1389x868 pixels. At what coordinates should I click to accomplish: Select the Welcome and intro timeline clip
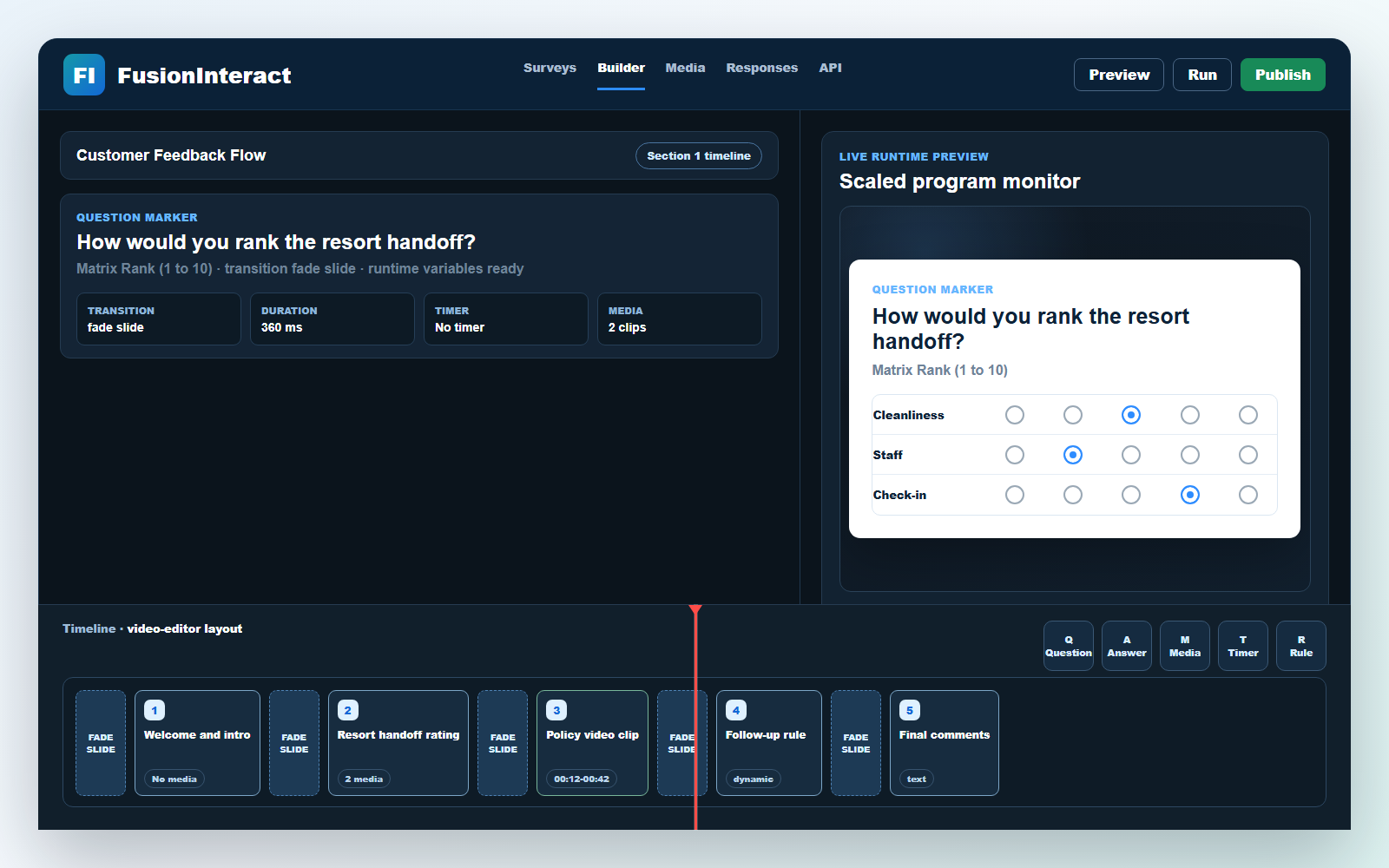[x=197, y=743]
